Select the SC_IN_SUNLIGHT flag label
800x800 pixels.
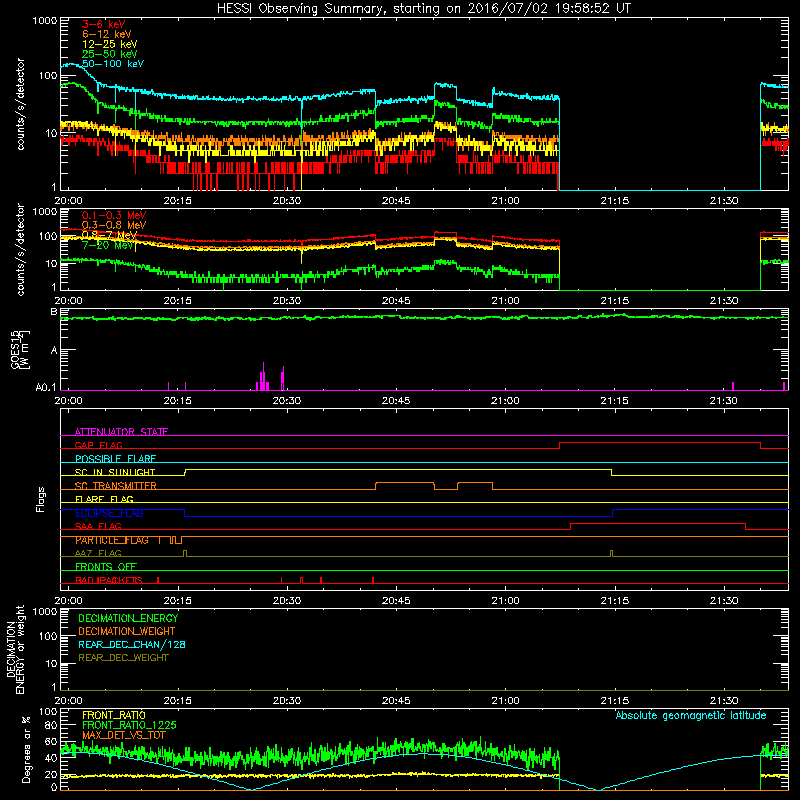pyautogui.click(x=115, y=472)
